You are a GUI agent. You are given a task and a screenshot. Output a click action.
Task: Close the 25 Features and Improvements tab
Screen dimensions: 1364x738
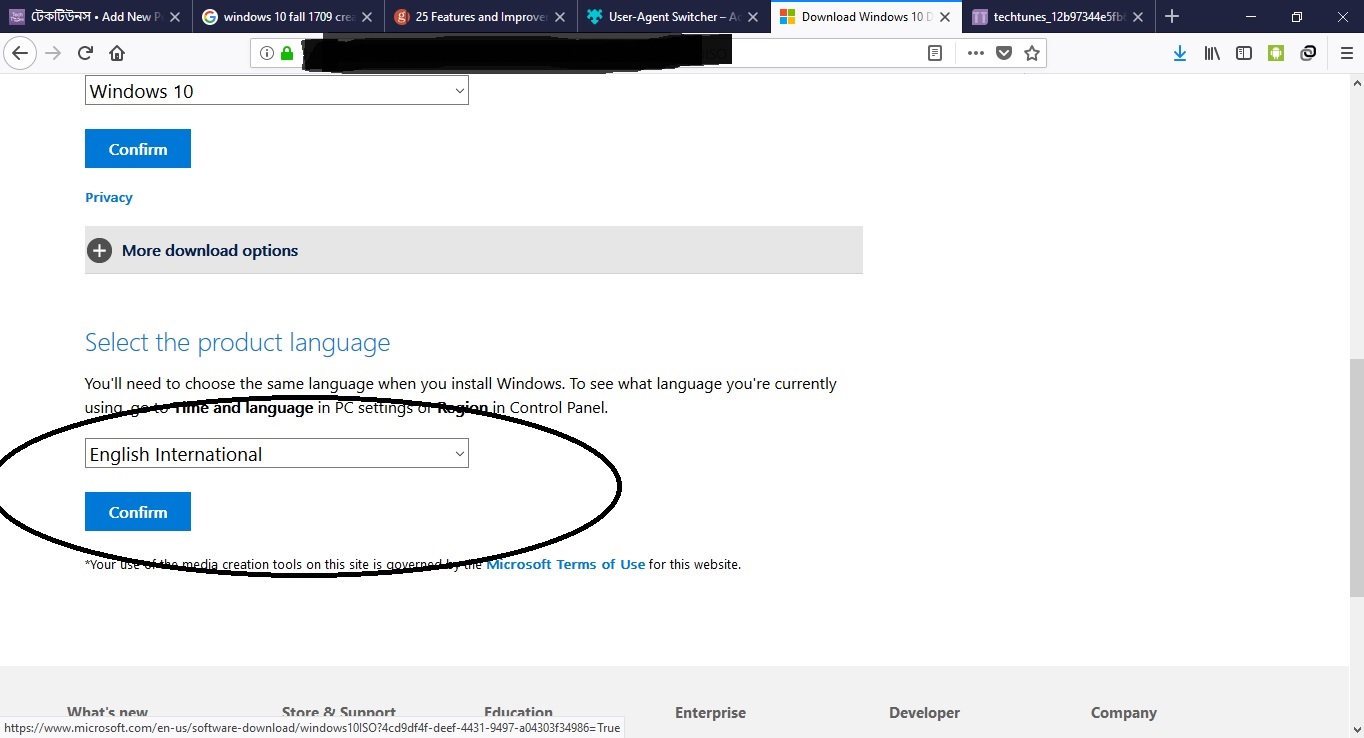tap(559, 17)
